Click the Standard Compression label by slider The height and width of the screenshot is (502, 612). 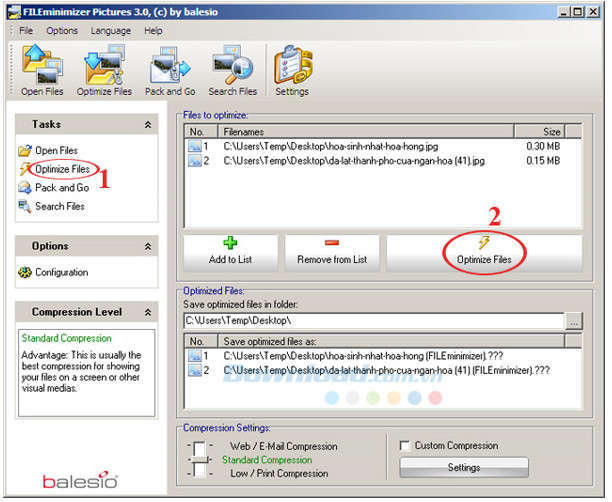pos(267,460)
